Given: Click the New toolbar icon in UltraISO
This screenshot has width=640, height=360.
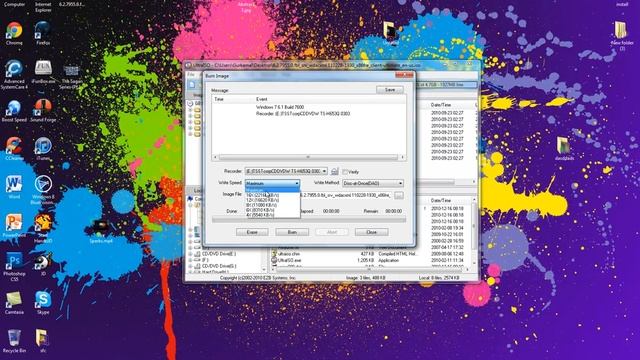Looking at the screenshot, I should point(192,84).
